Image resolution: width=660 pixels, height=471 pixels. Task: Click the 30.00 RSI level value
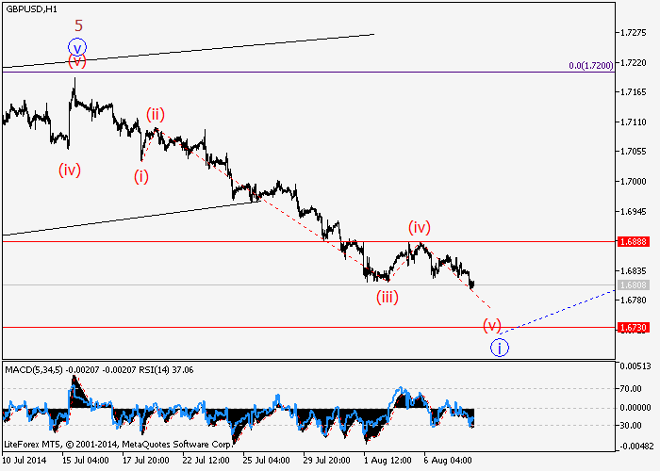tap(631, 426)
